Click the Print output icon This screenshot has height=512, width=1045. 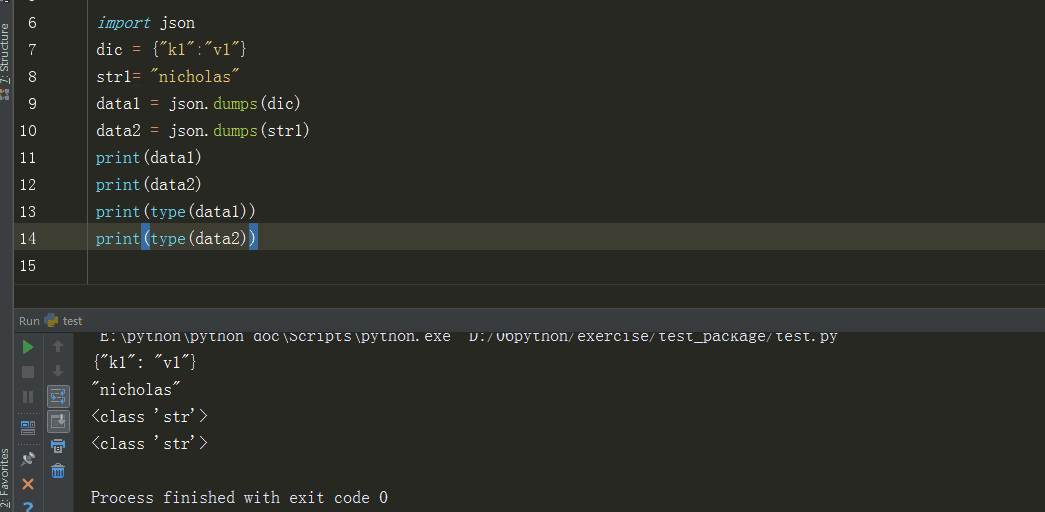coord(58,446)
